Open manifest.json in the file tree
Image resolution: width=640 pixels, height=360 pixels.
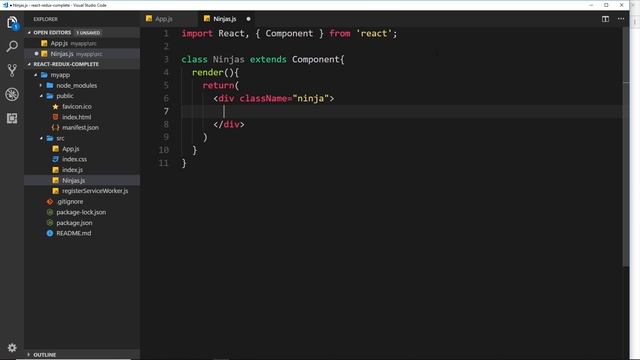(80, 128)
